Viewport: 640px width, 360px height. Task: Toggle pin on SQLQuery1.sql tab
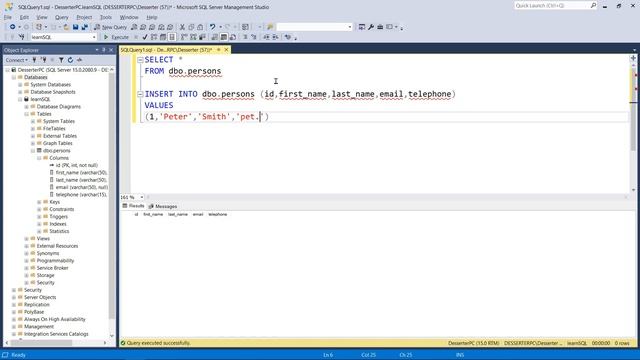[218, 50]
